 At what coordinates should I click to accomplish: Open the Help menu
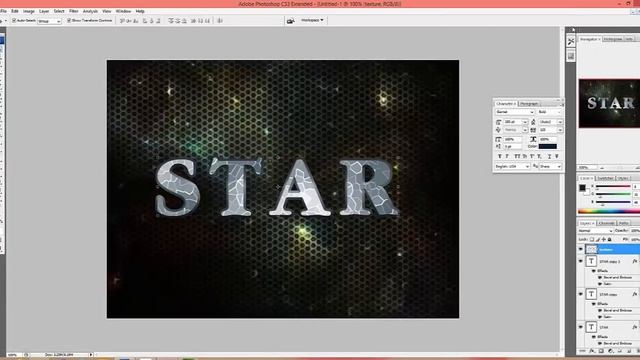coord(140,11)
